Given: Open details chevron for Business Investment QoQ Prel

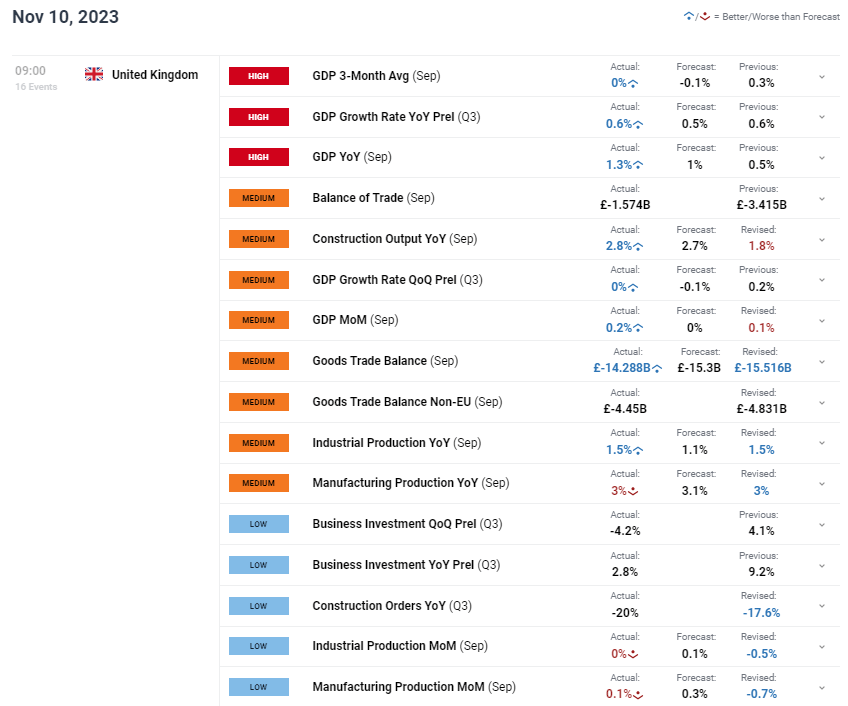Looking at the screenshot, I should (x=822, y=524).
